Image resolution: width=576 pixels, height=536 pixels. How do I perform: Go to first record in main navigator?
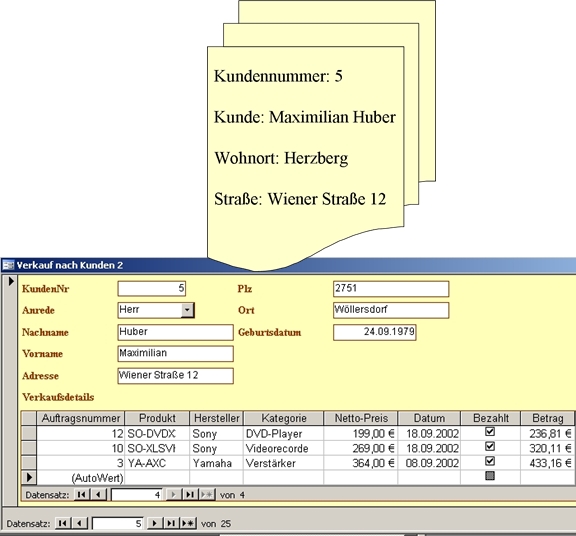click(63, 523)
